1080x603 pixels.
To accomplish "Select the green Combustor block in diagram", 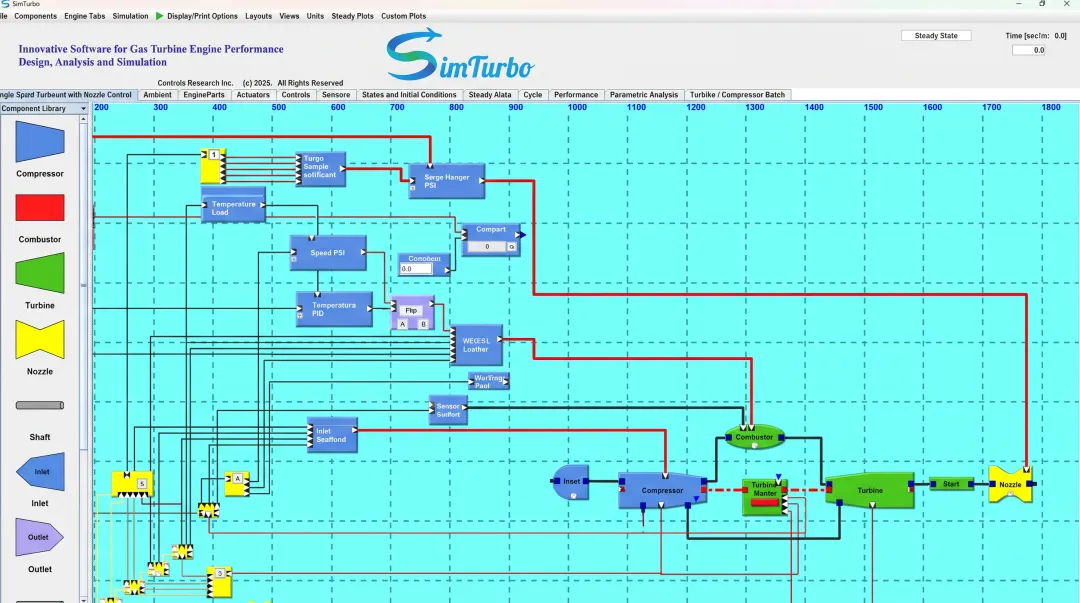I will [x=754, y=437].
